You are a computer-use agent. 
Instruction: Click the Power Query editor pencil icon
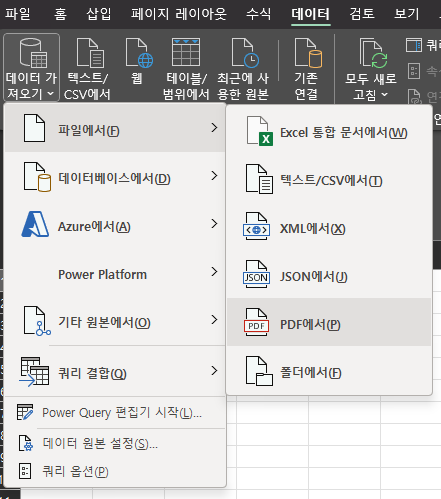pos(25,412)
